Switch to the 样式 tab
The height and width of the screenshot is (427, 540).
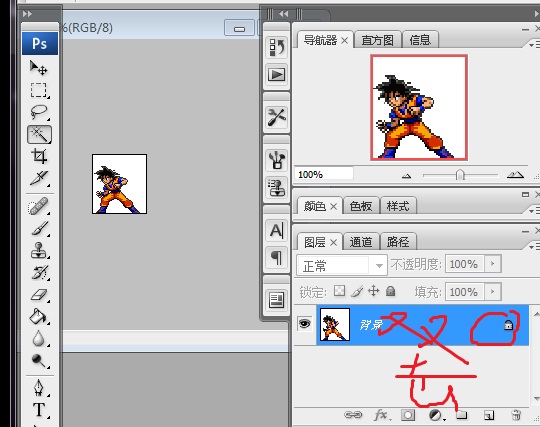tap(398, 206)
